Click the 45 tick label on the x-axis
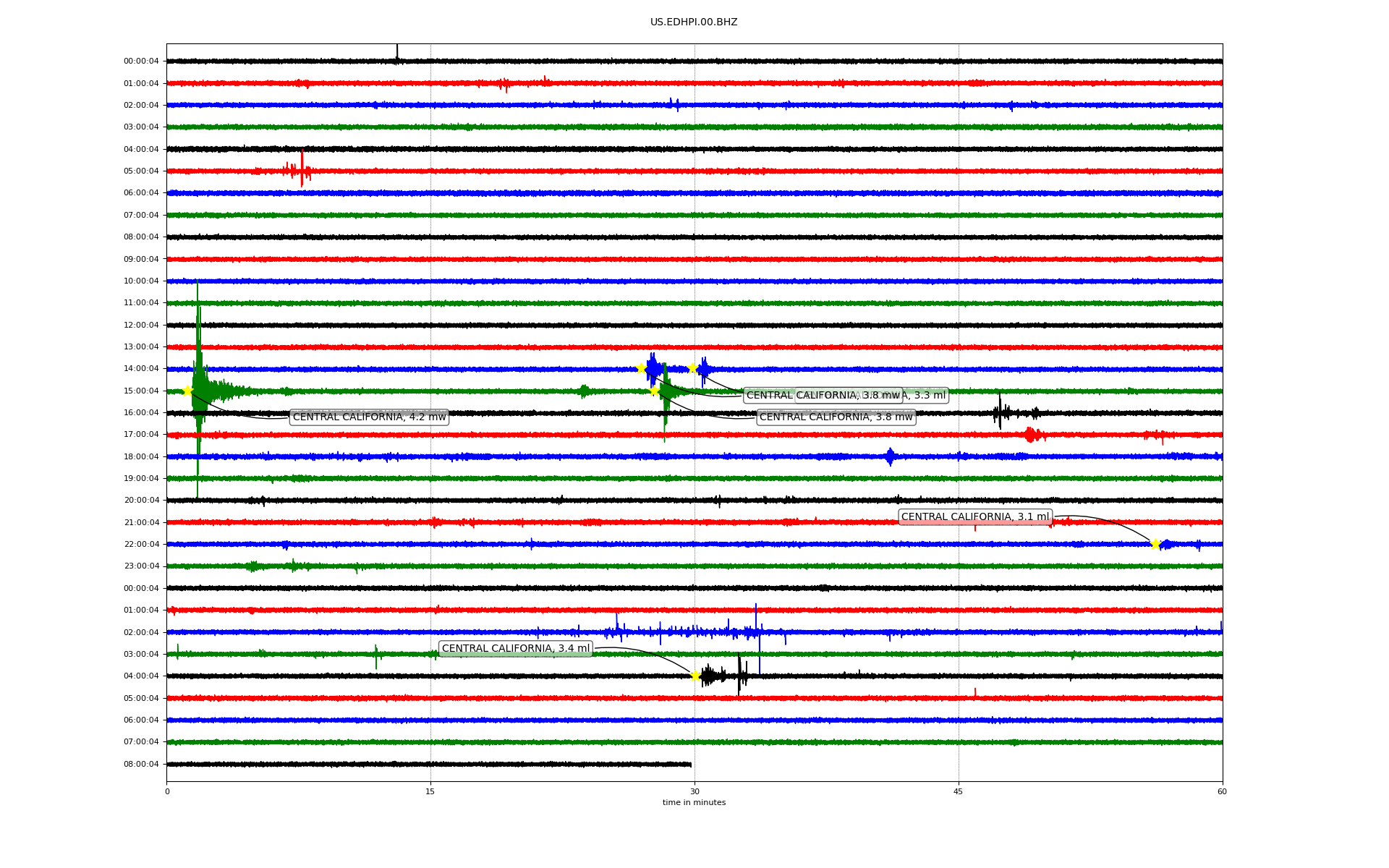The image size is (1389, 868). (959, 791)
